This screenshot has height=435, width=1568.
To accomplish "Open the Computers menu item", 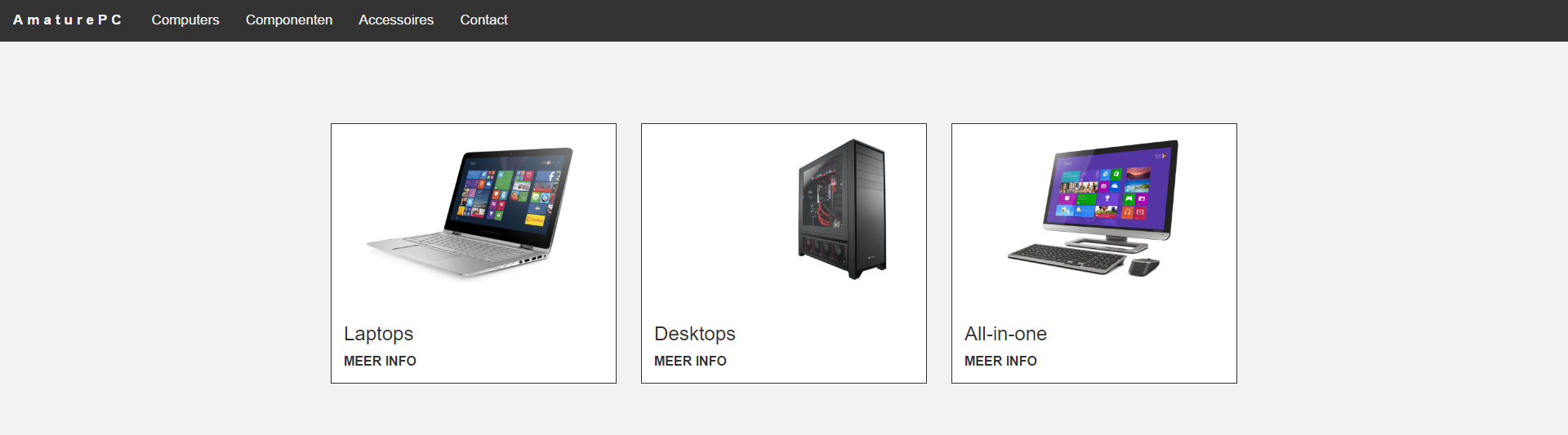I will (x=185, y=20).
